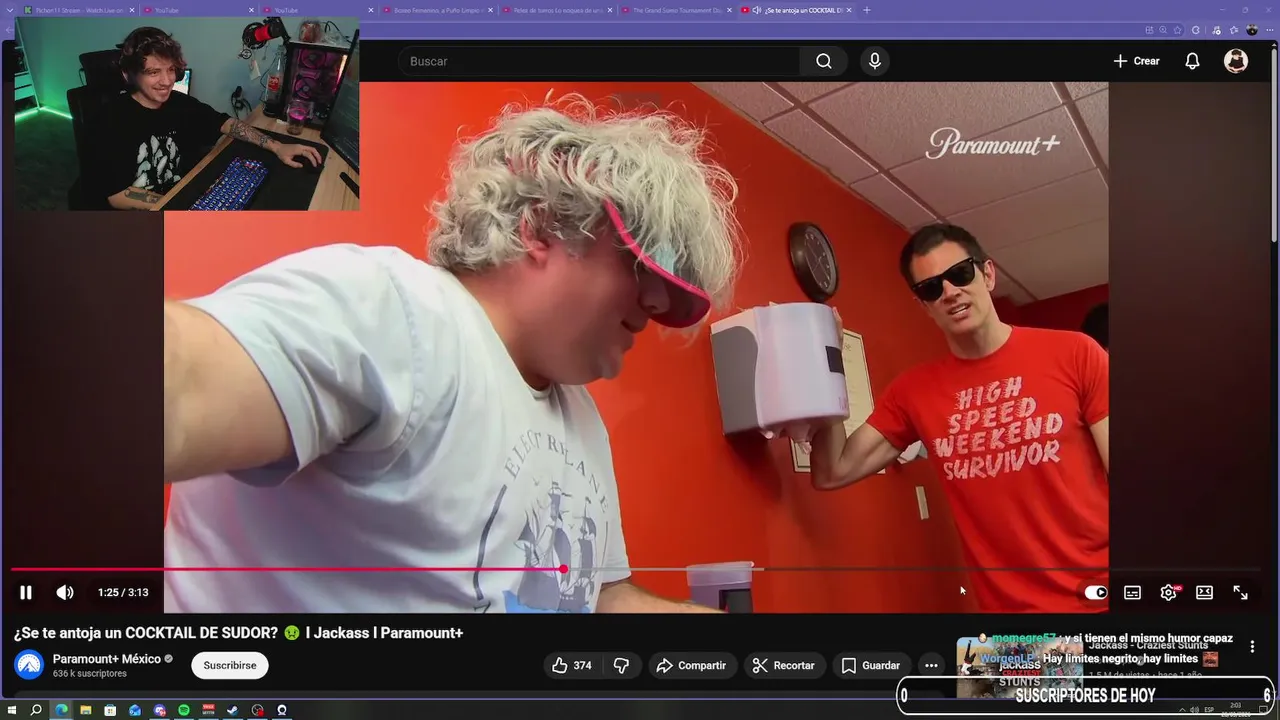Click the 1:25 / 3:13 time display

pos(123,593)
